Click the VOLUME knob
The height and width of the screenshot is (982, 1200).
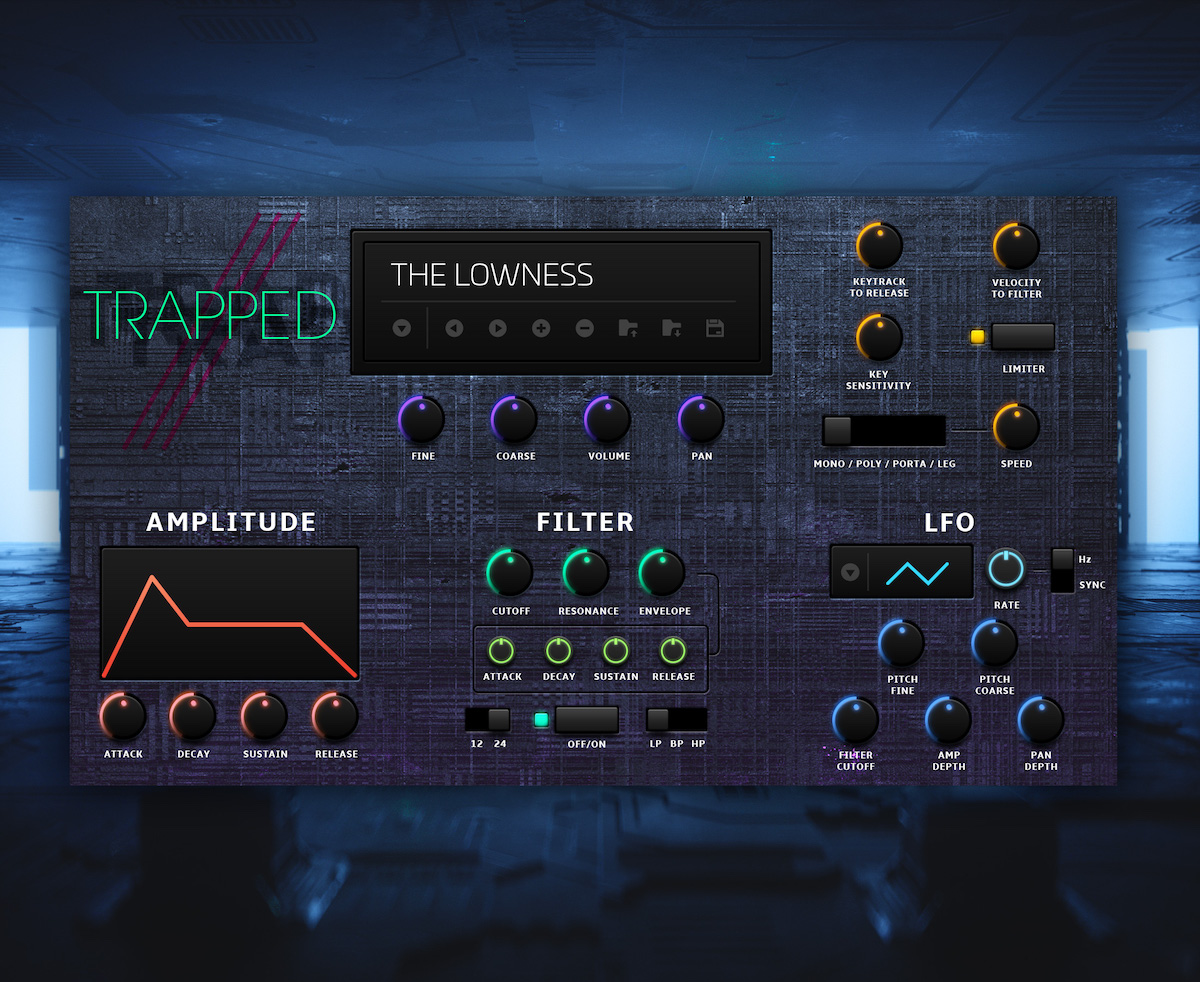coord(608,420)
